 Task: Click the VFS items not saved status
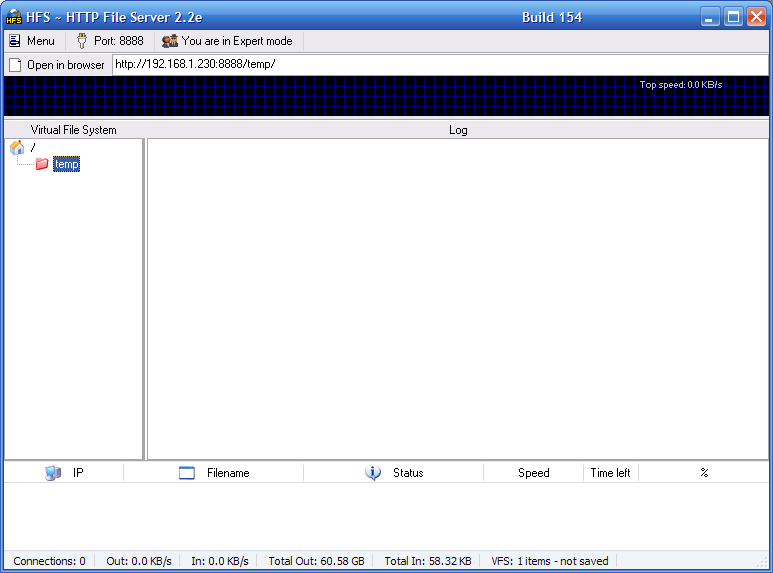pyautogui.click(x=549, y=561)
